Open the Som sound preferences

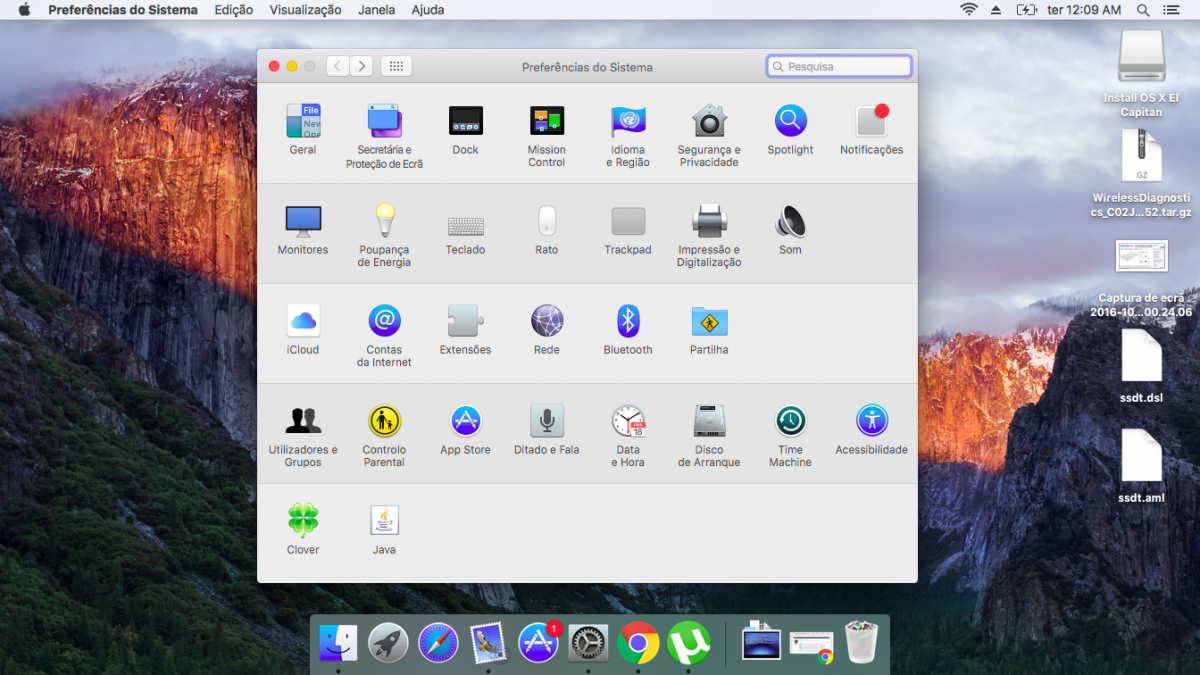[790, 221]
